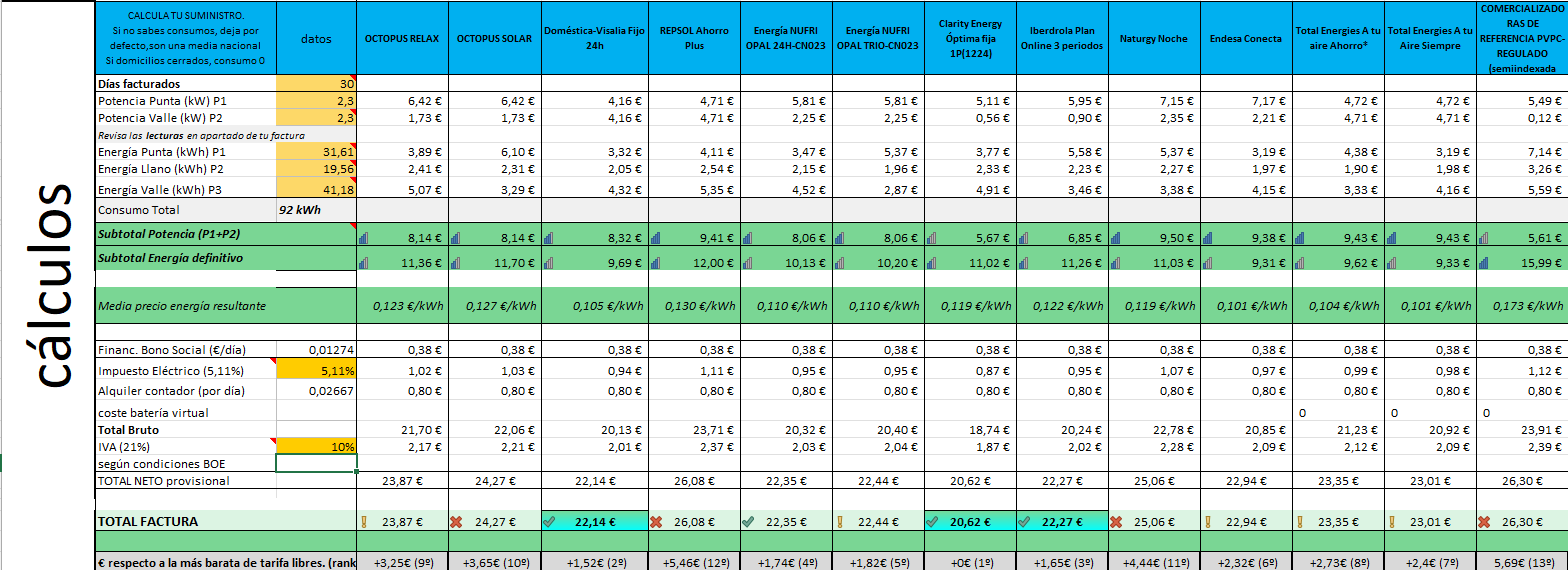Click the exclamation icon beside 22,94 € total factura
The width and height of the screenshot is (1568, 570).
(x=1209, y=521)
